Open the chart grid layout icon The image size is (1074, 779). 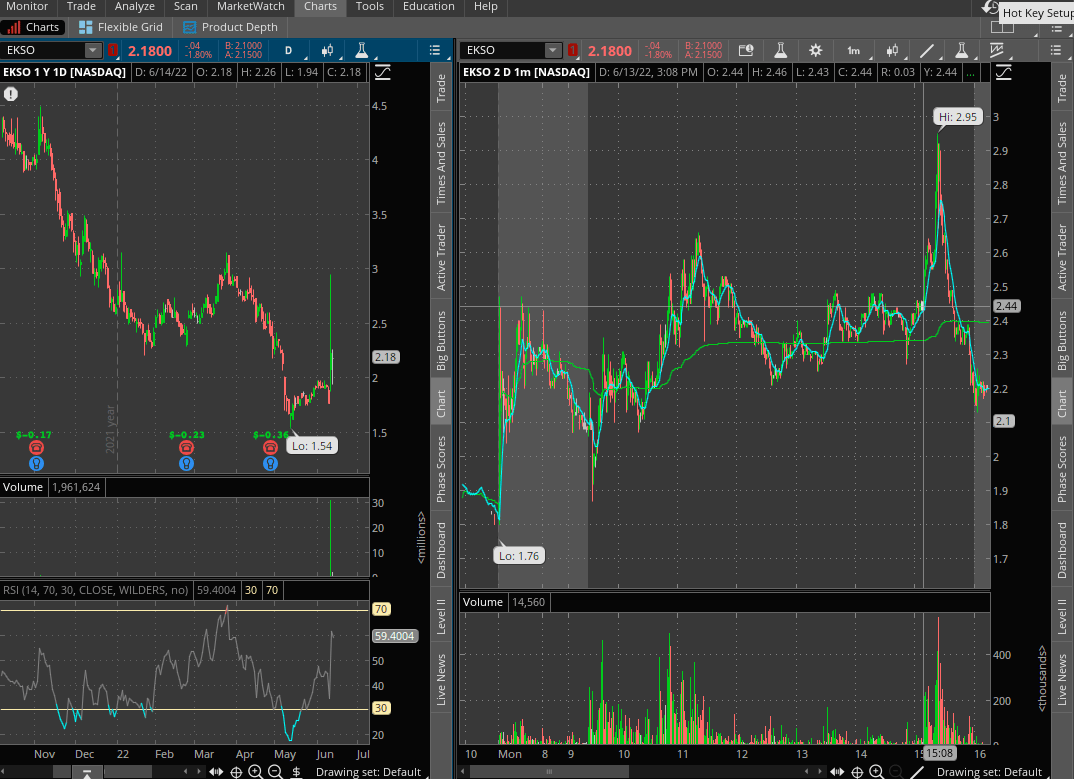point(1002,27)
